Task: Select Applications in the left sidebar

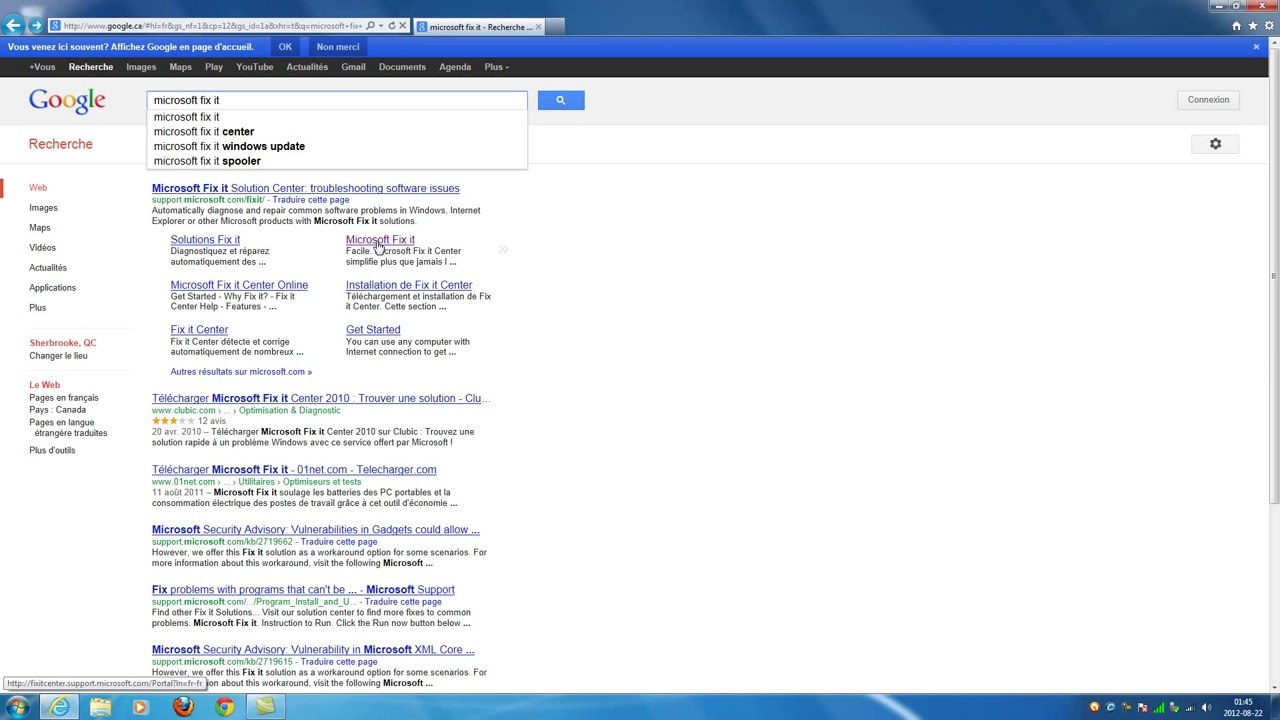Action: (x=52, y=288)
